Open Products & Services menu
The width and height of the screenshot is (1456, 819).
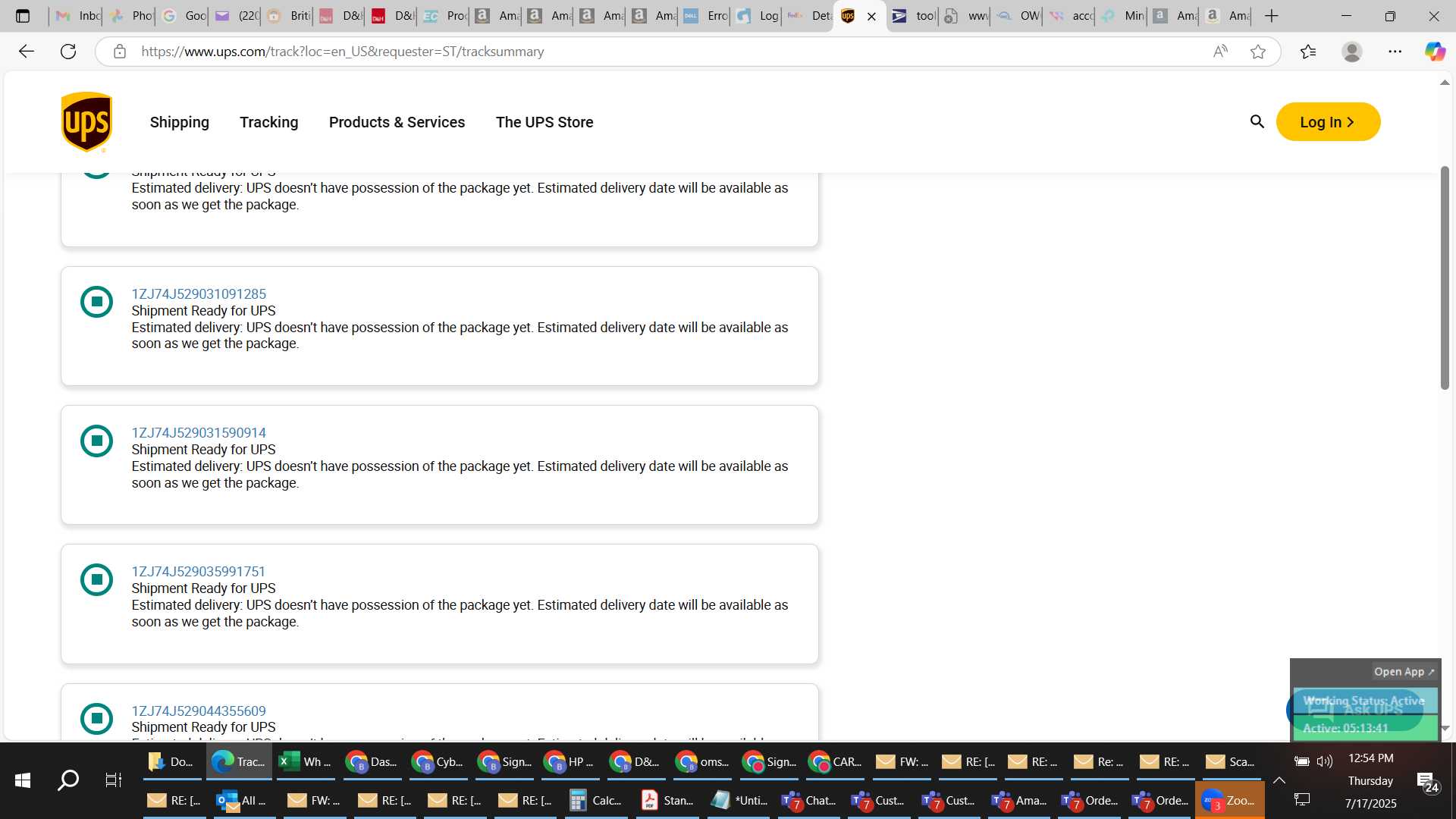[x=397, y=122]
